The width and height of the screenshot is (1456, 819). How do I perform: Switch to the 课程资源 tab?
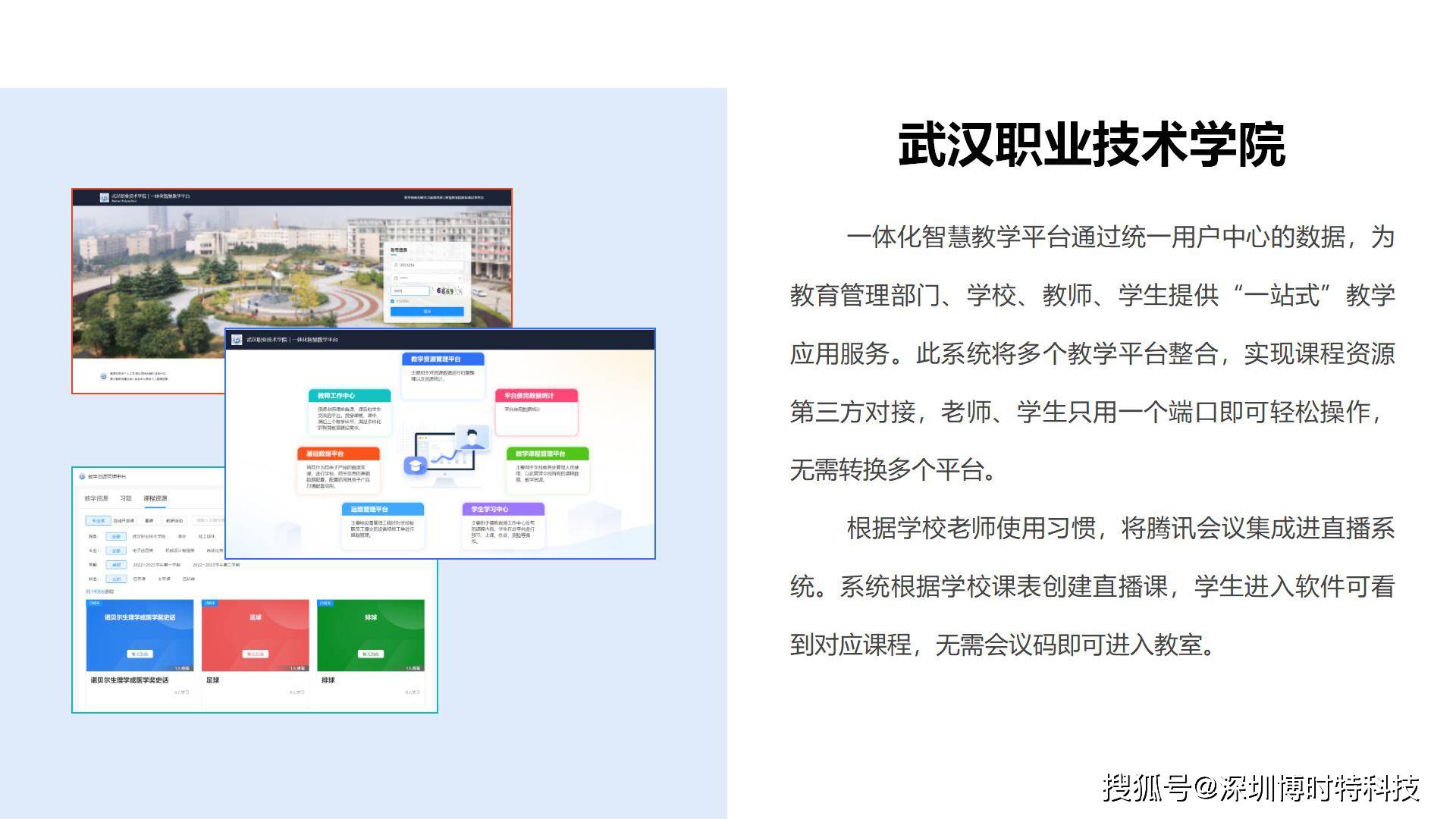(x=155, y=498)
